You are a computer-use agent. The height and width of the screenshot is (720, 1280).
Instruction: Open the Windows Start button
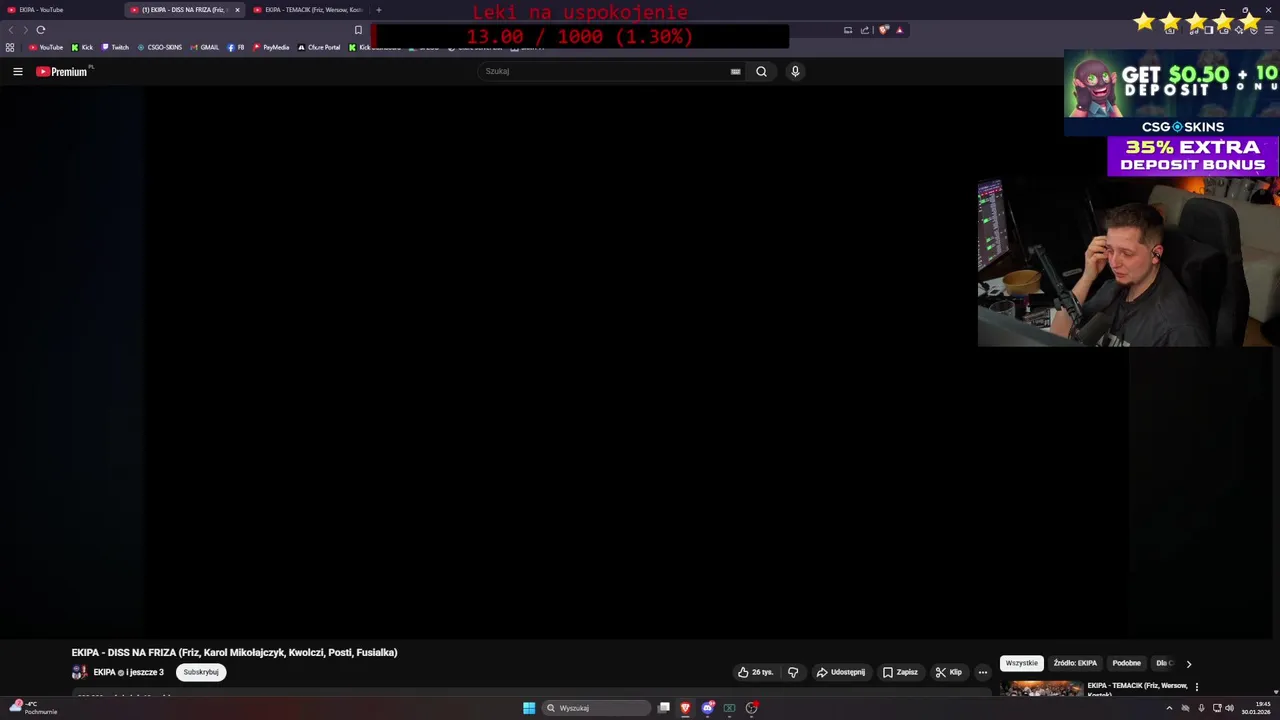(x=529, y=708)
